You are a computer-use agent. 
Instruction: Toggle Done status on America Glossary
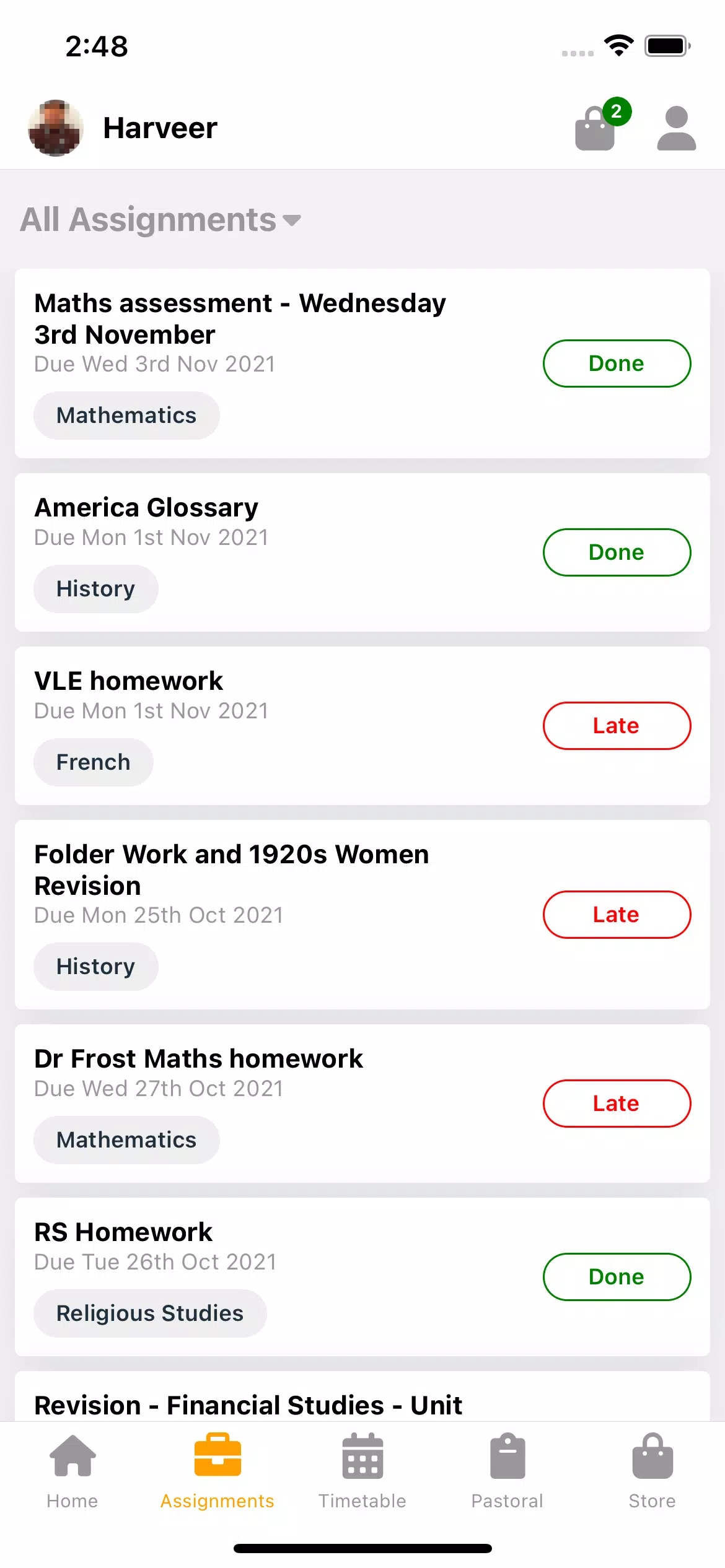point(617,552)
